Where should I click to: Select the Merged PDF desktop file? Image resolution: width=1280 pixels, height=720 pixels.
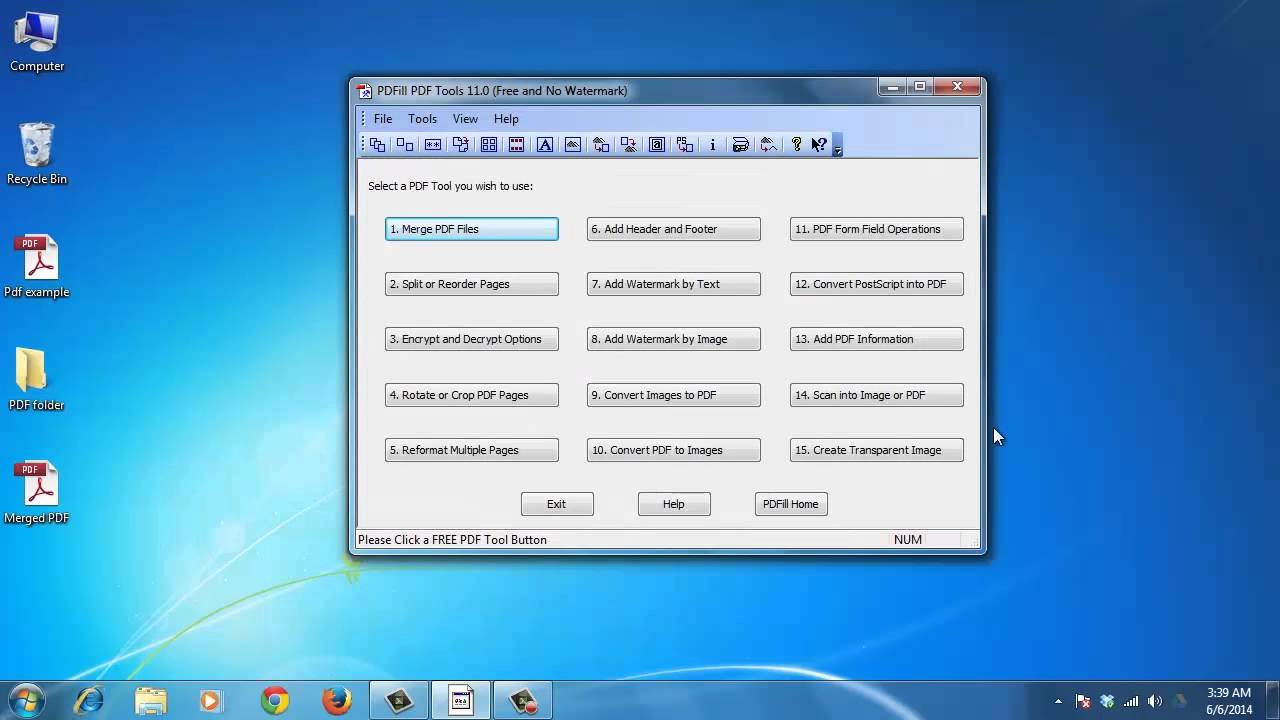point(37,493)
